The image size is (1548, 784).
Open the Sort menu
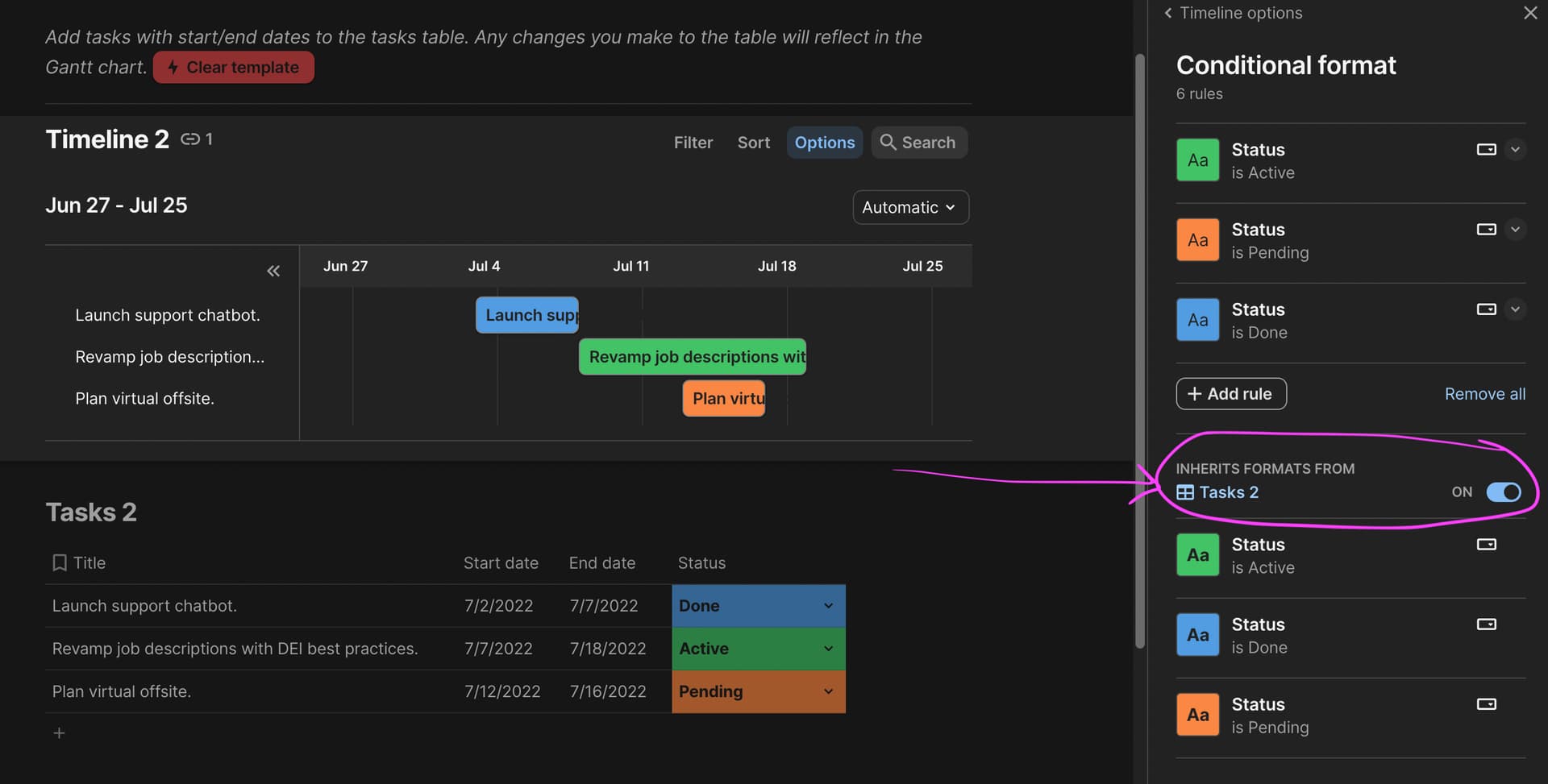[x=754, y=143]
